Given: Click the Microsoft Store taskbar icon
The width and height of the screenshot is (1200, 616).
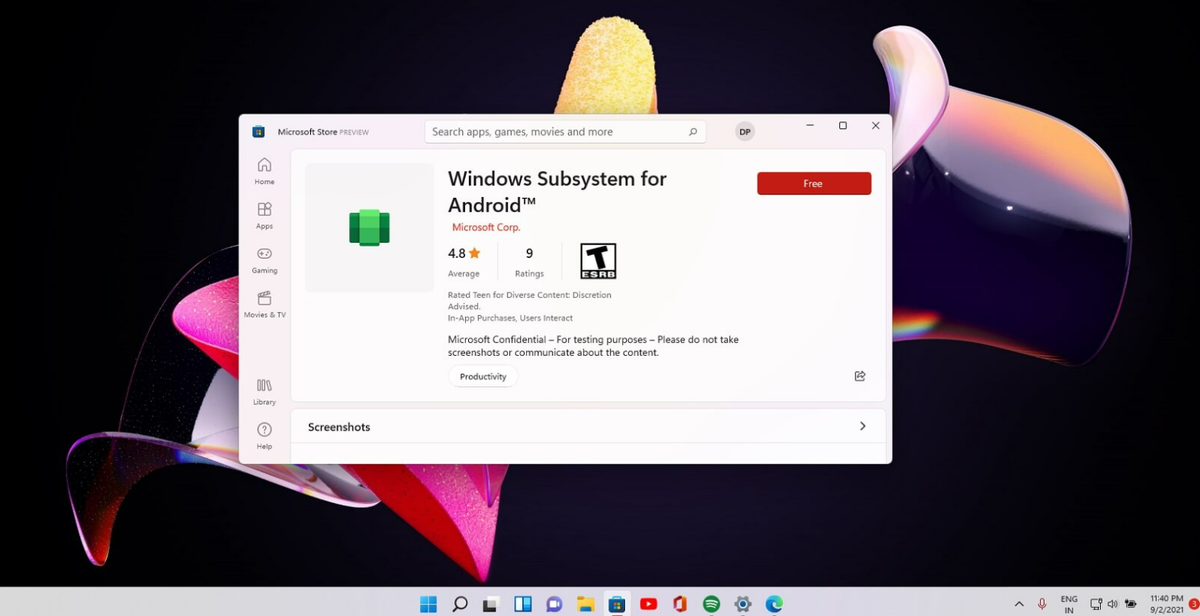Looking at the screenshot, I should pyautogui.click(x=617, y=603).
